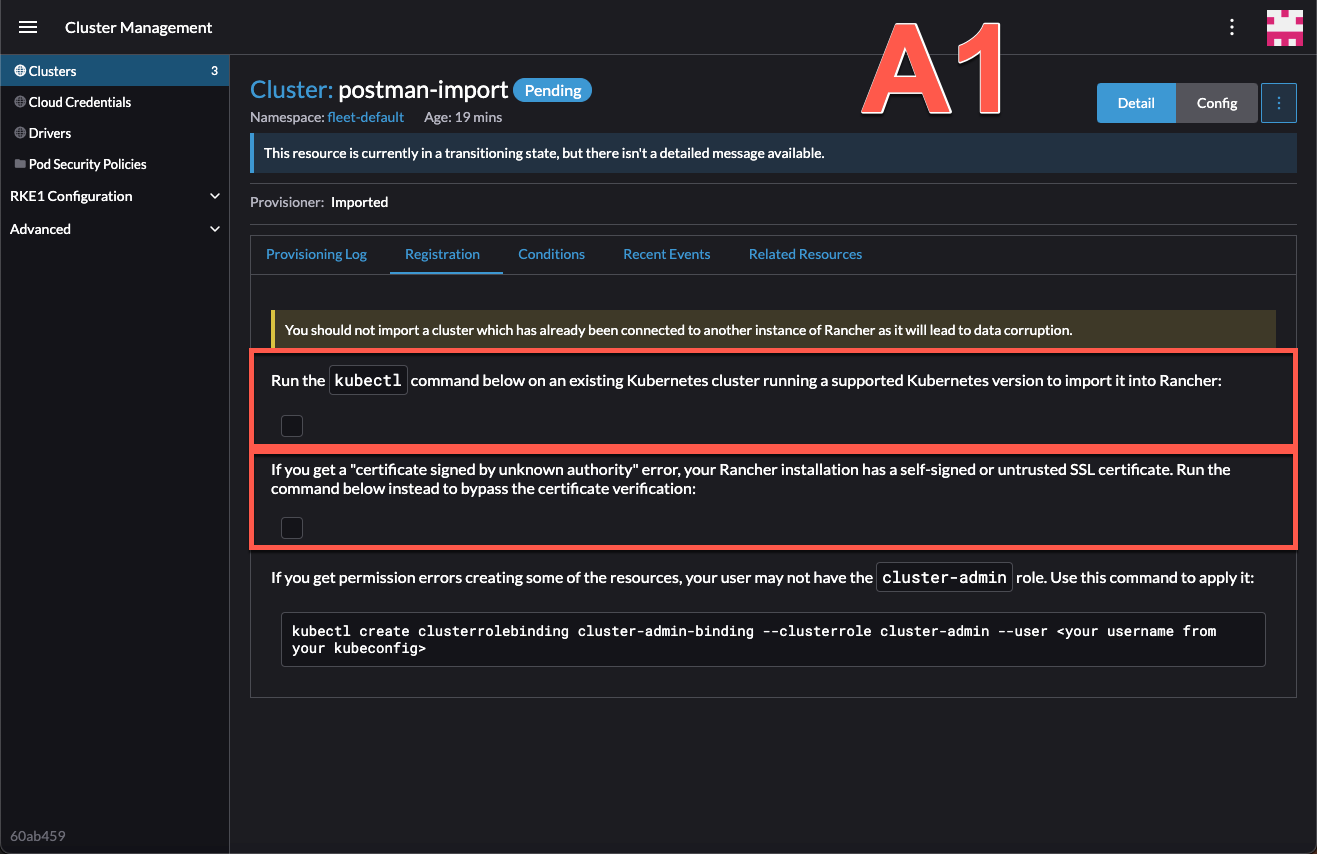Open the Clusters sidebar icon
1317x854 pixels.
22,71
